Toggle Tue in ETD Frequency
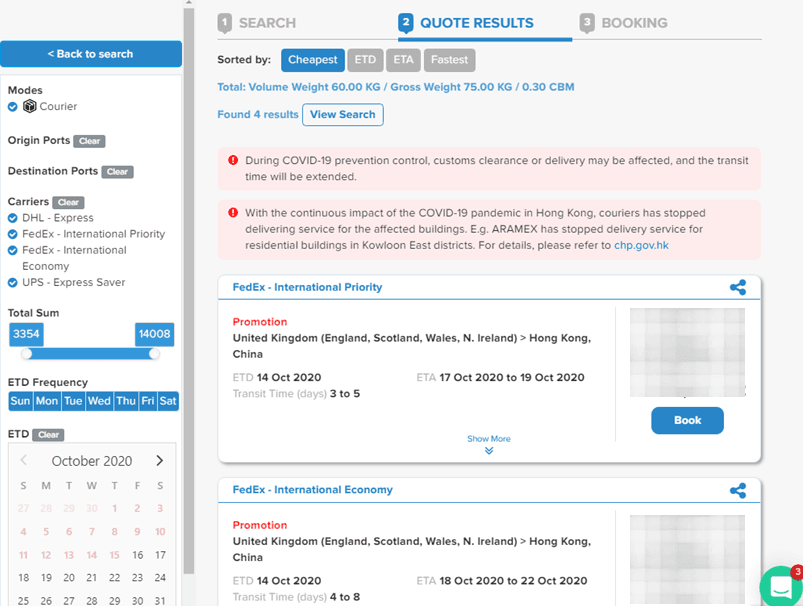 coord(73,401)
